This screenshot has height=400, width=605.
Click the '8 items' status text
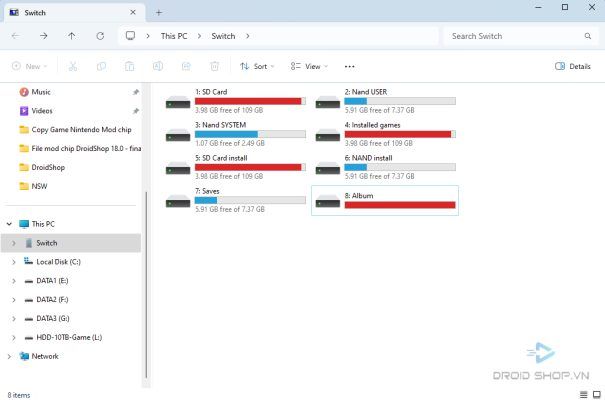point(19,395)
